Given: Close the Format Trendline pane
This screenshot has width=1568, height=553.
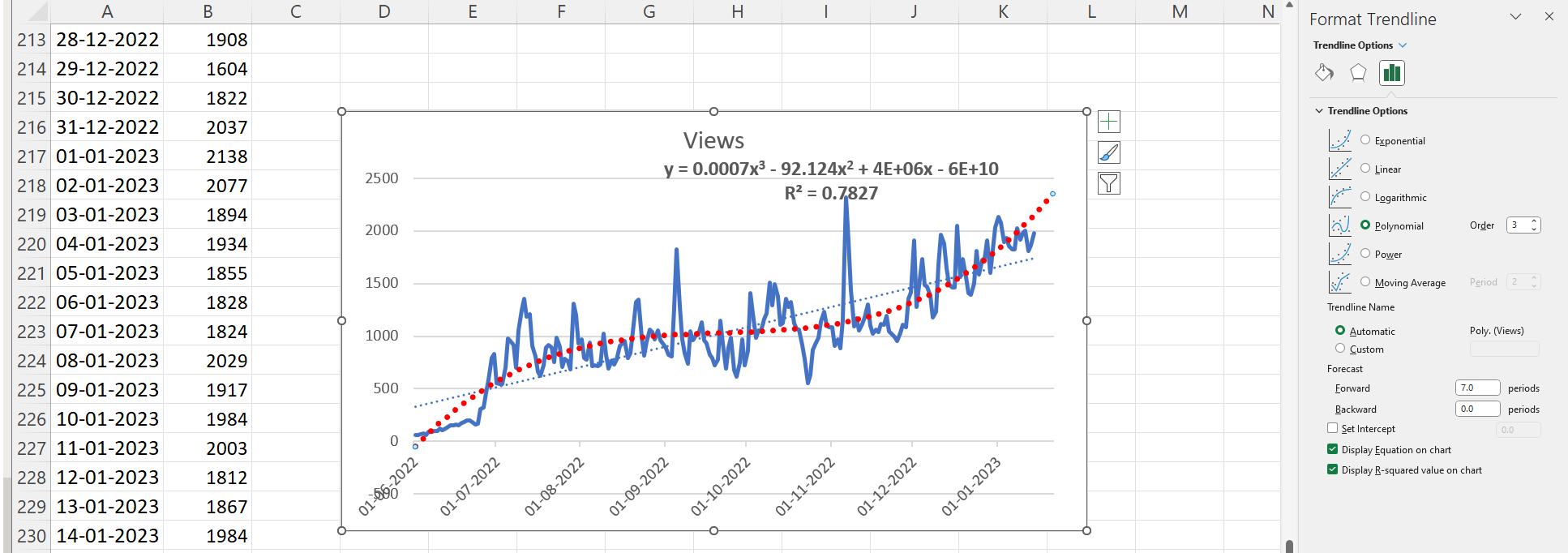Looking at the screenshot, I should [x=1549, y=17].
